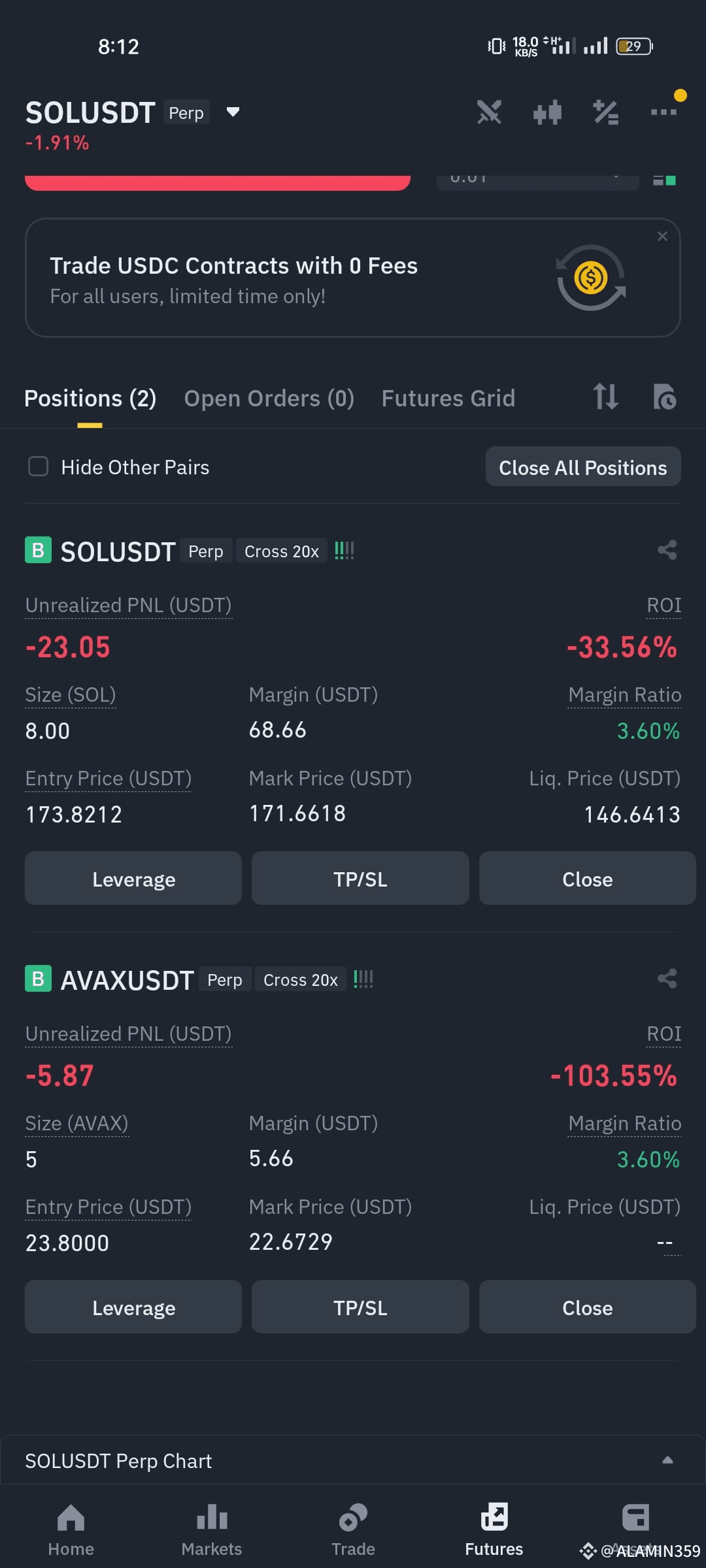Viewport: 706px width, 1568px height.
Task: Tap the crossed-swords trading tools icon
Action: [489, 112]
